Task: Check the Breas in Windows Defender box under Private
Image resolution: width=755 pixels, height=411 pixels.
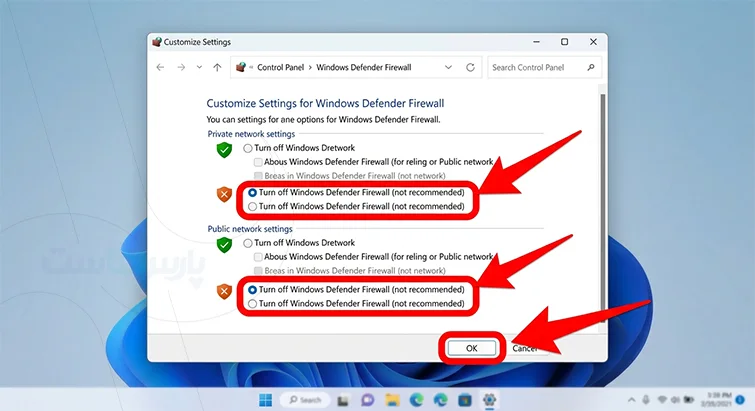Action: 258,176
